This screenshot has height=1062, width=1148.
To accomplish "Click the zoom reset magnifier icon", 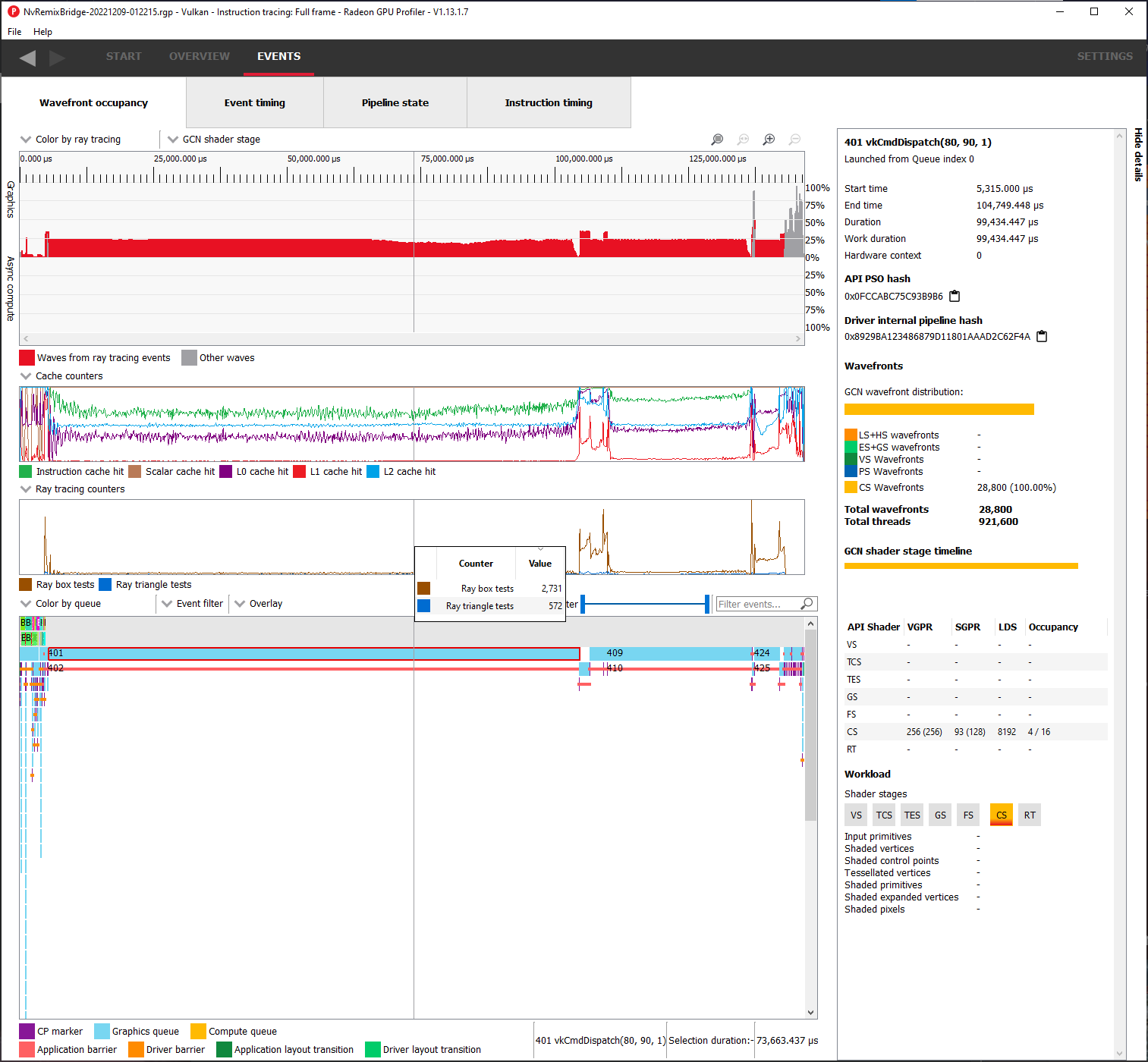I will pos(743,140).
